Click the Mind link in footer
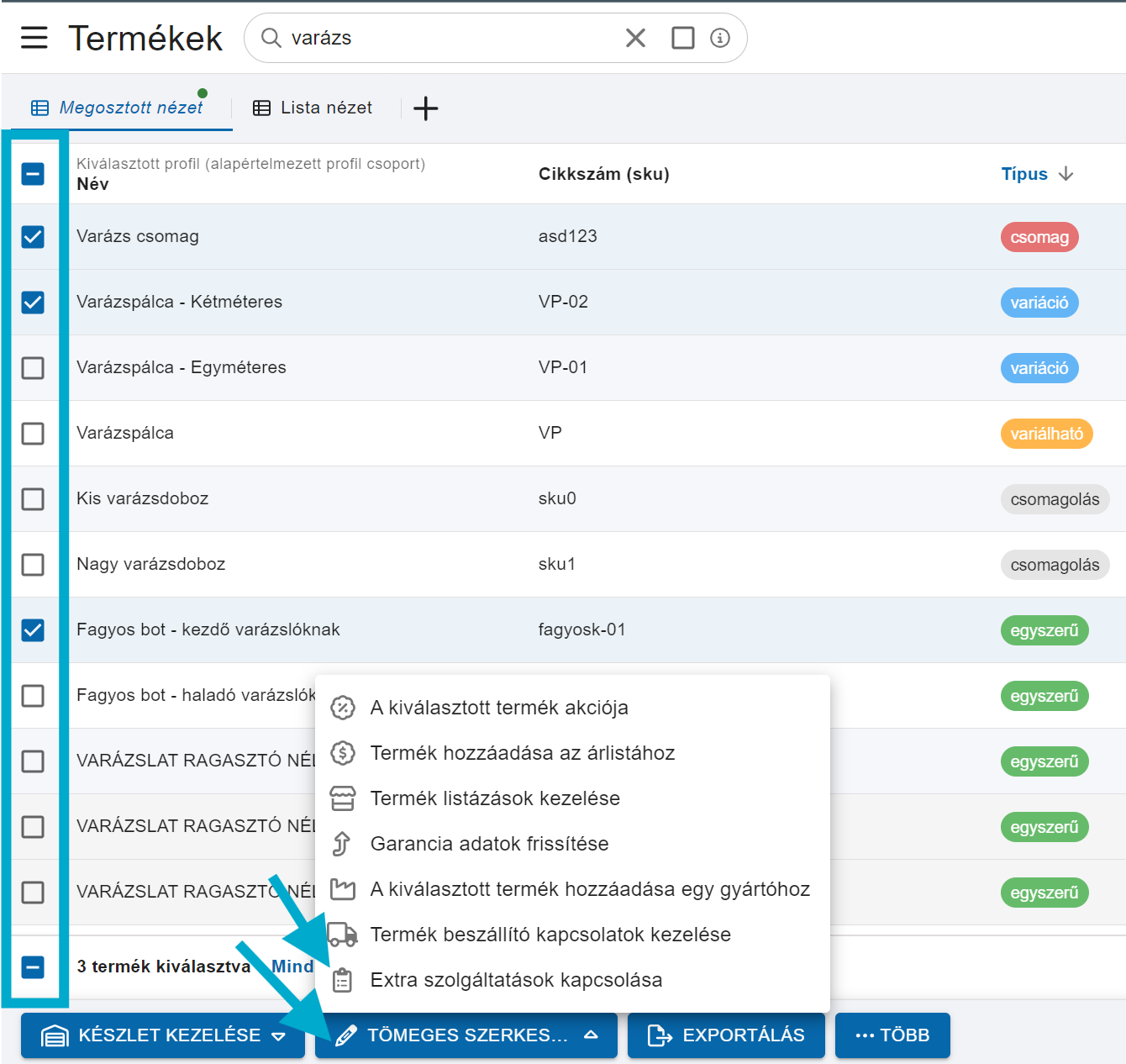 pos(292,967)
